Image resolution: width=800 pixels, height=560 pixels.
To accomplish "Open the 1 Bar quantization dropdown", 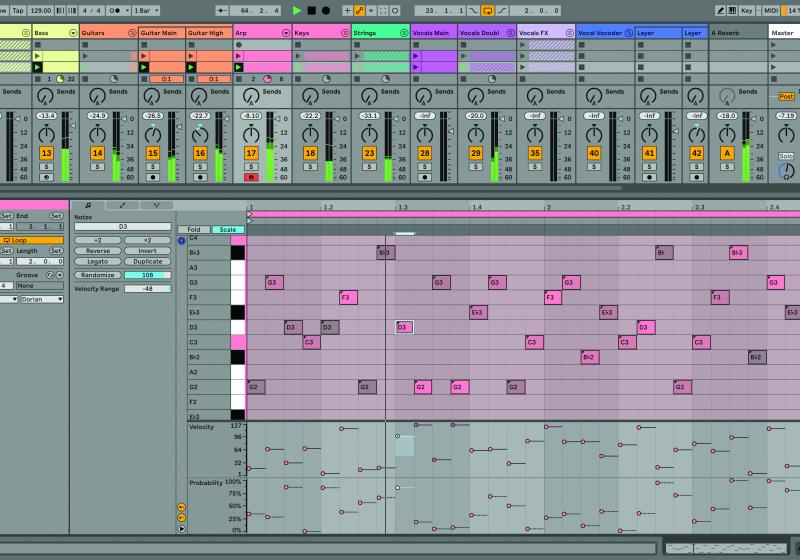I will 146,10.
